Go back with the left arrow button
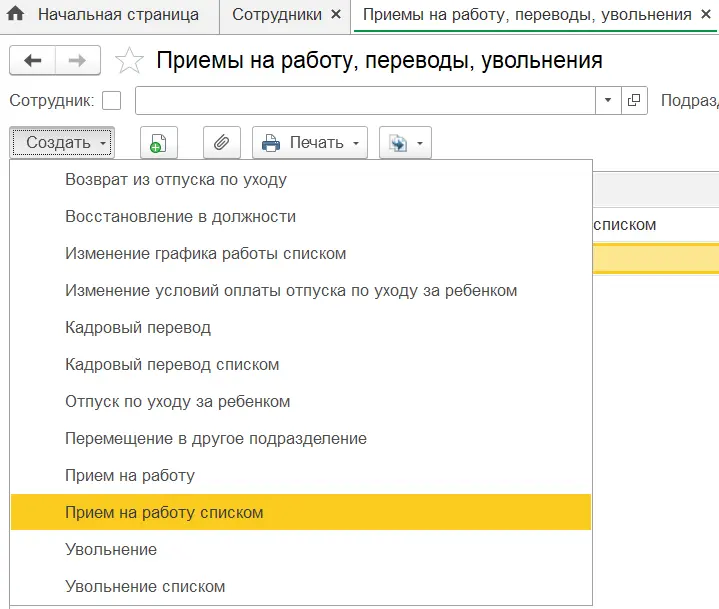This screenshot has width=719, height=609. pyautogui.click(x=32, y=61)
